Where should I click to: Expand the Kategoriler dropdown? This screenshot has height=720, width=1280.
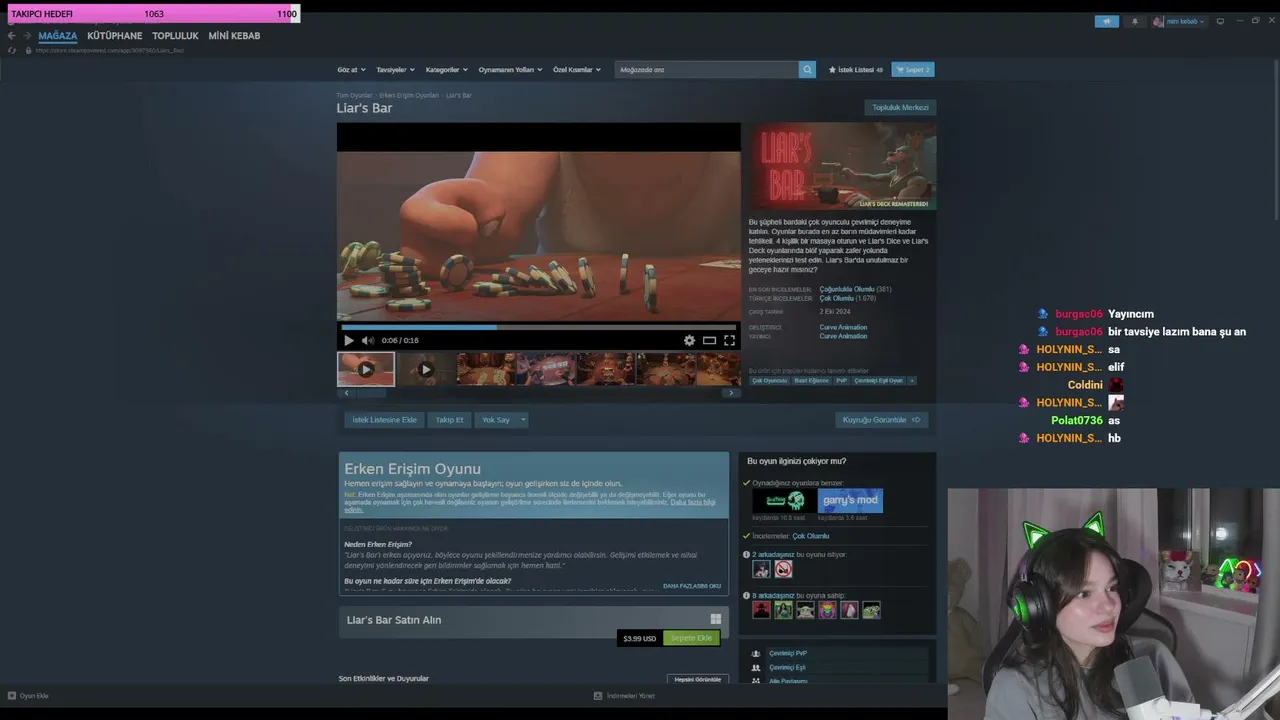[446, 70]
